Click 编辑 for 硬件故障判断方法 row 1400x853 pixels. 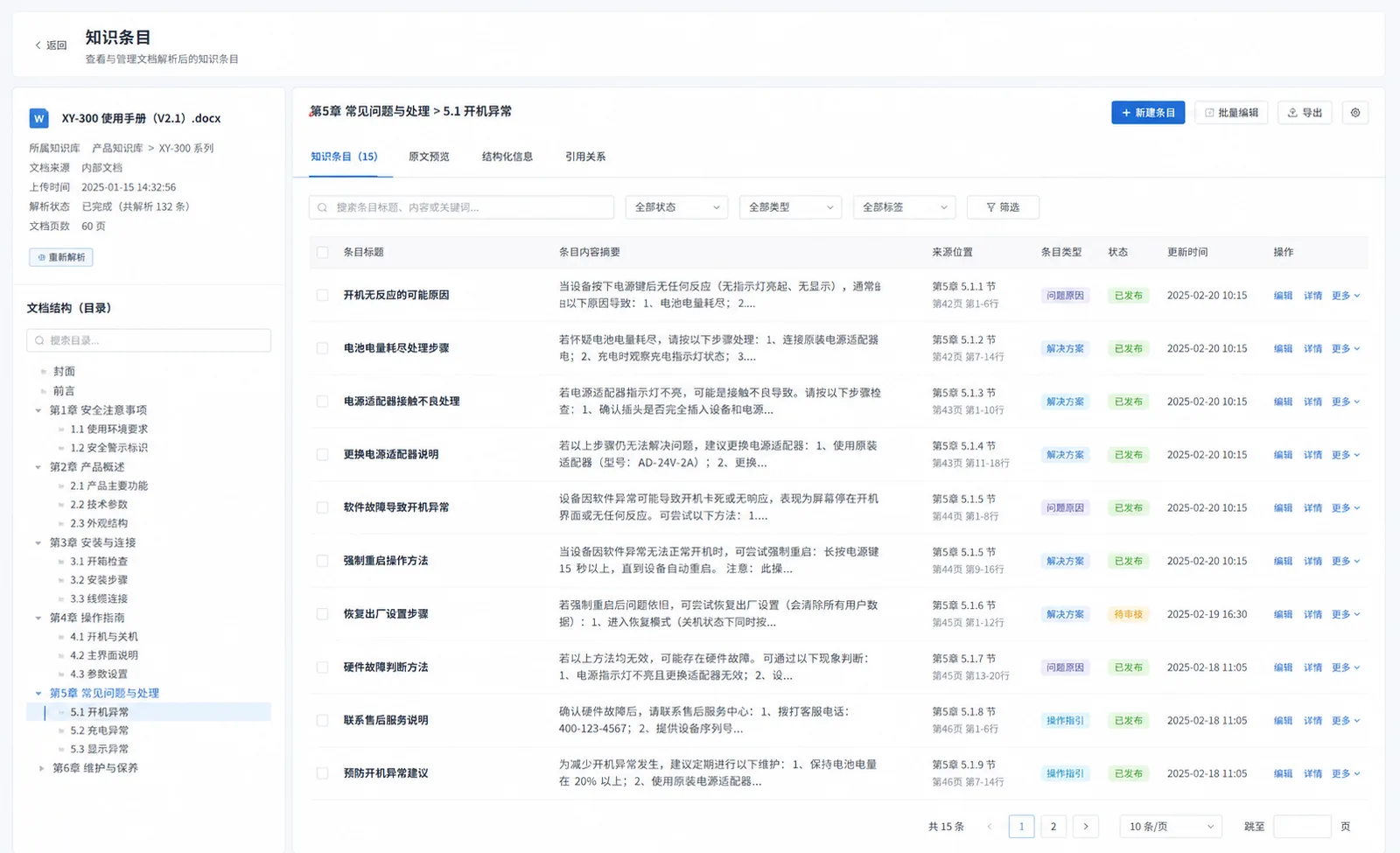1283,668
